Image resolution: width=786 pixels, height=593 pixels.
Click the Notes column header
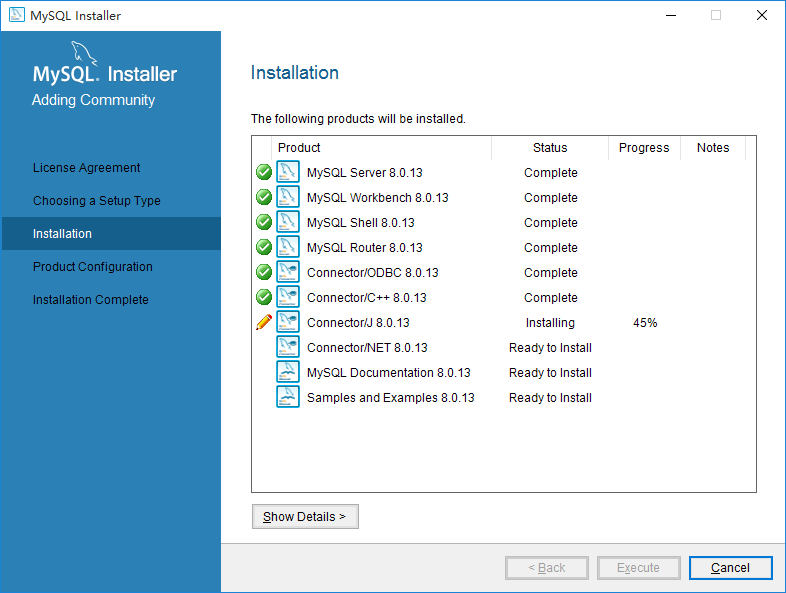[713, 148]
